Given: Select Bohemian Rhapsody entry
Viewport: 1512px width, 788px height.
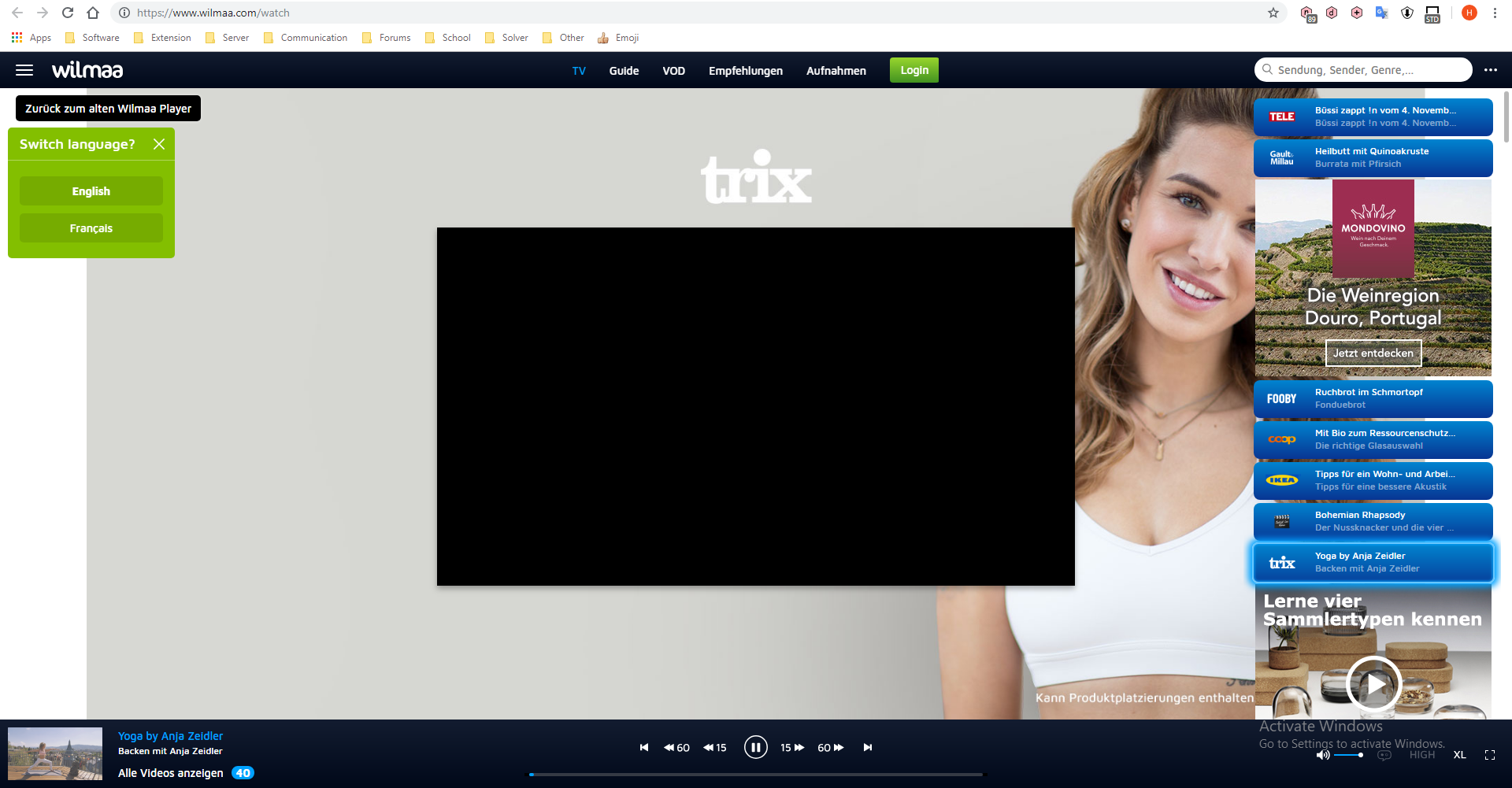Looking at the screenshot, I should pyautogui.click(x=1373, y=521).
